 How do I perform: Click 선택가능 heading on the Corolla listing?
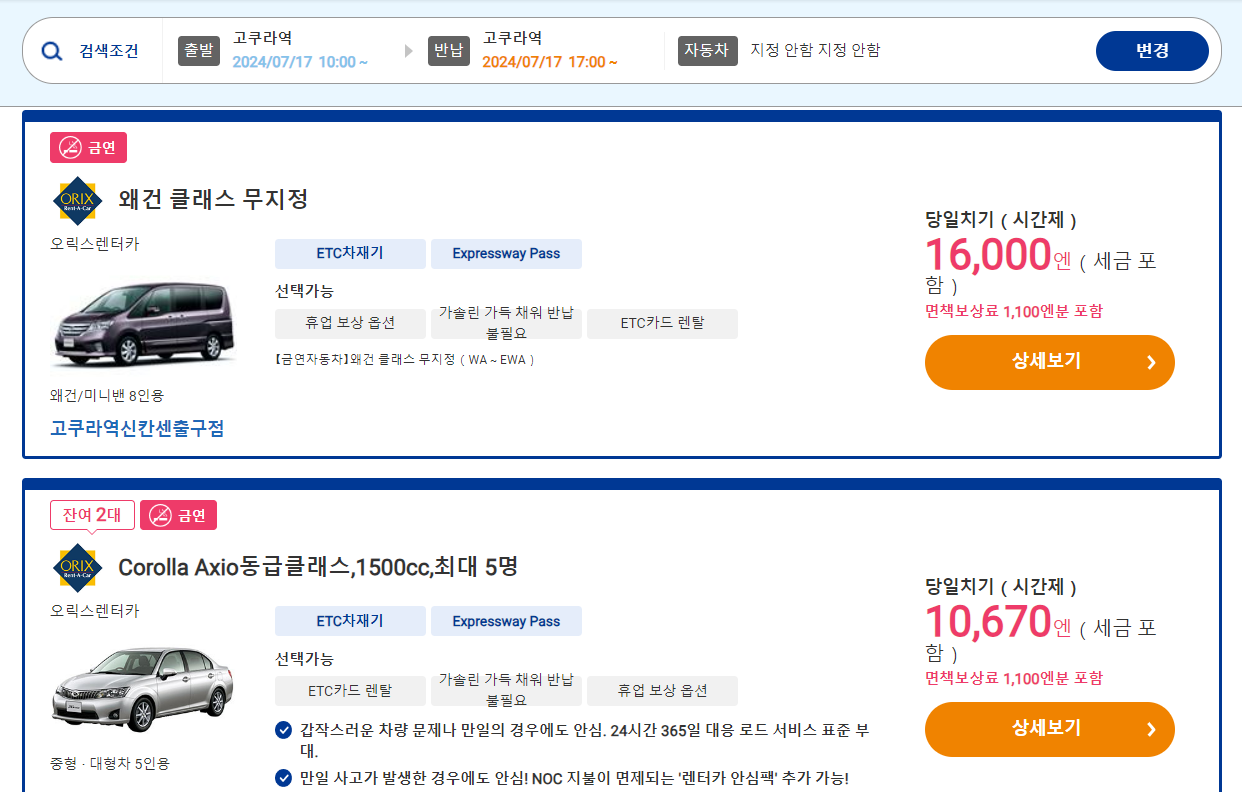pos(304,659)
